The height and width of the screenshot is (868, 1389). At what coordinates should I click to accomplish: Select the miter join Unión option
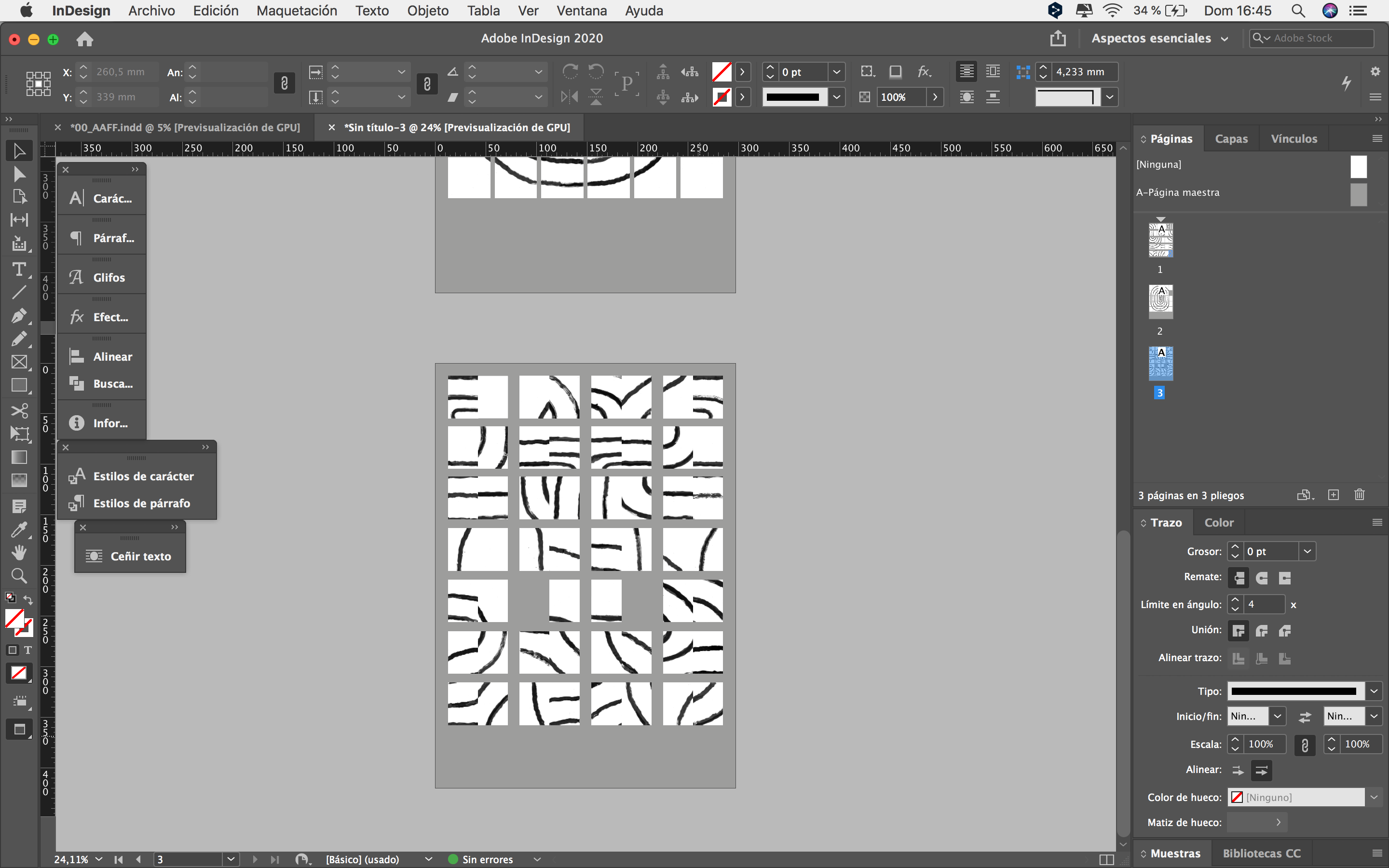1239,631
